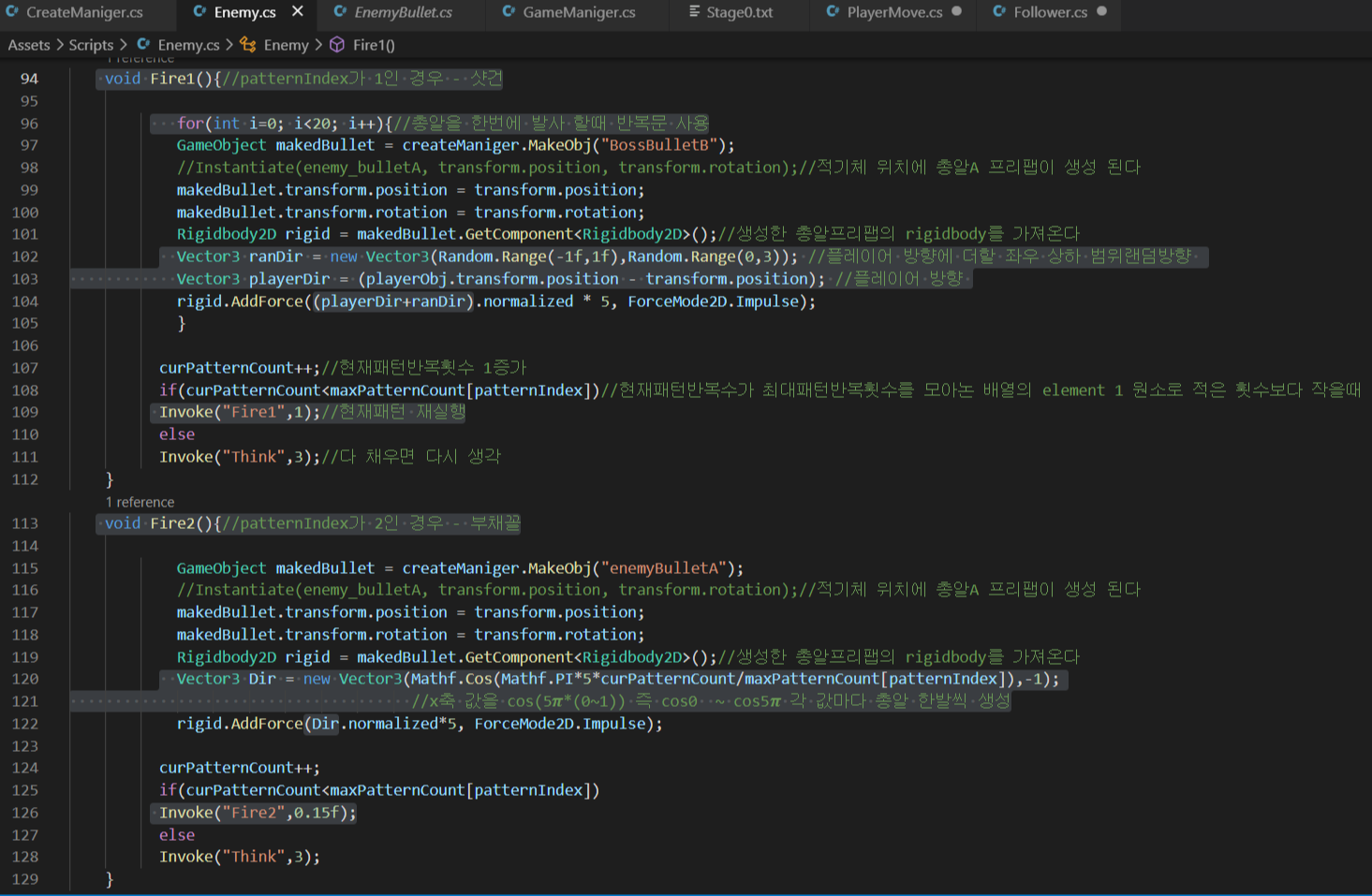Click unsaved dot on PlayerMove.cs tab

coord(956,11)
